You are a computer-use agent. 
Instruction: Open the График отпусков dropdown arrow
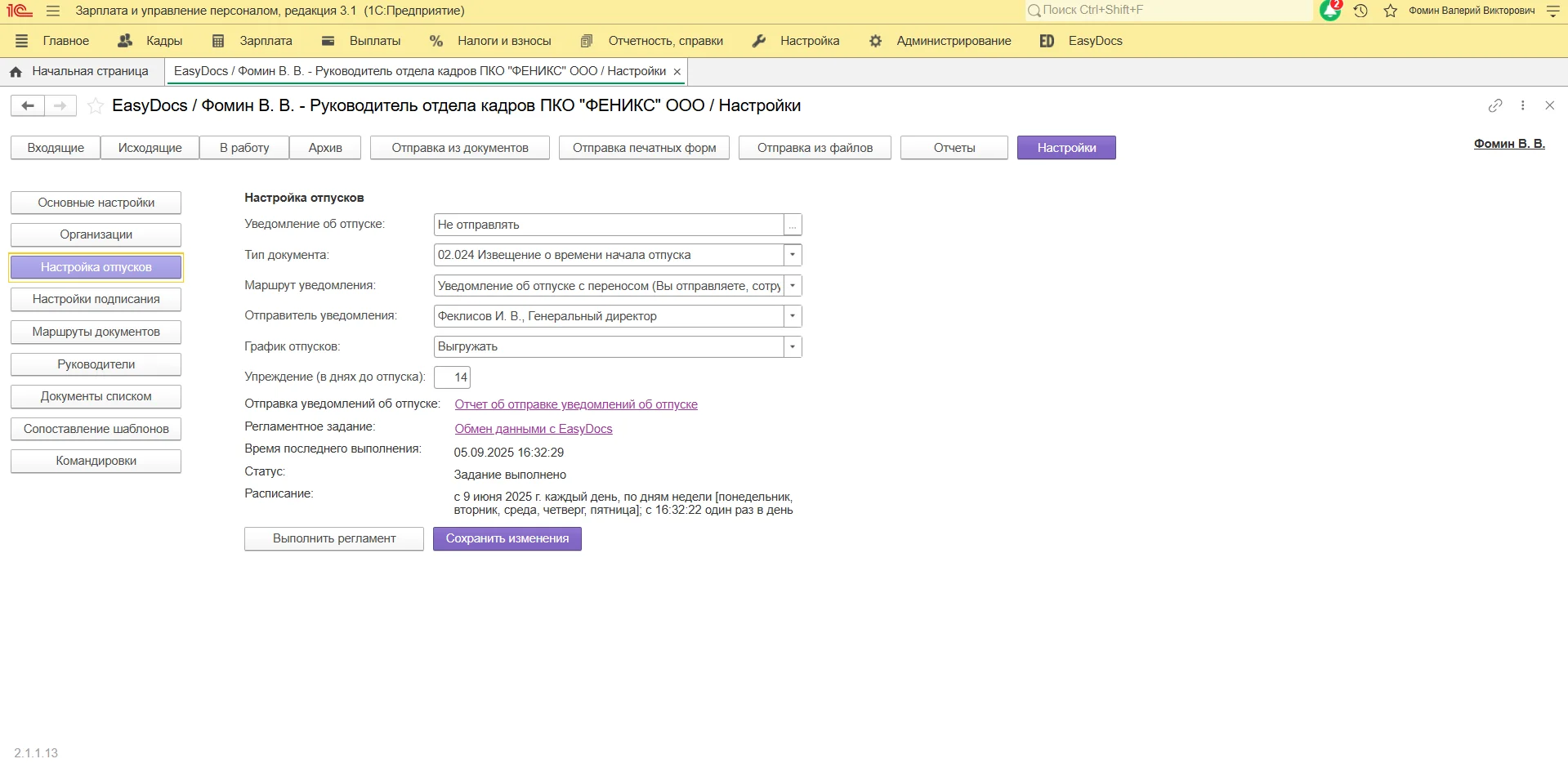[x=793, y=347]
